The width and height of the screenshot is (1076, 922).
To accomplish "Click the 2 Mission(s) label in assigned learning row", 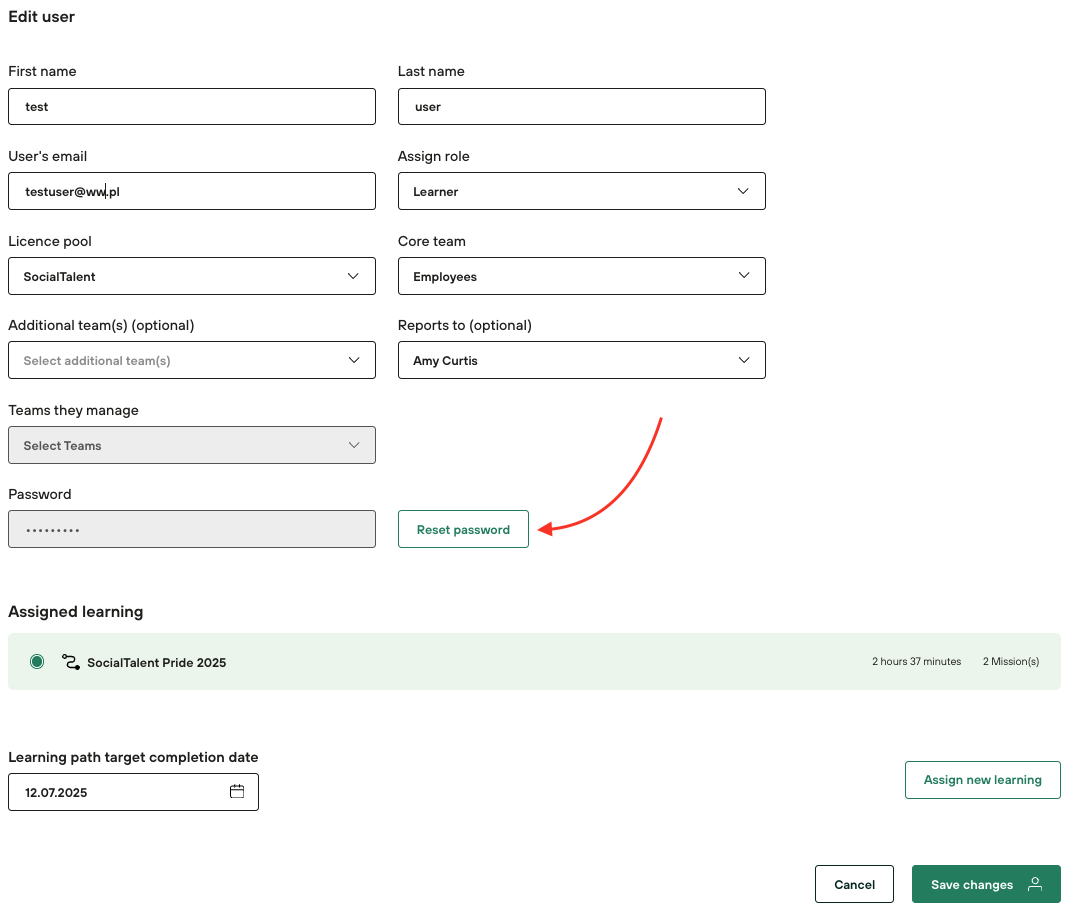I will pos(1010,662).
